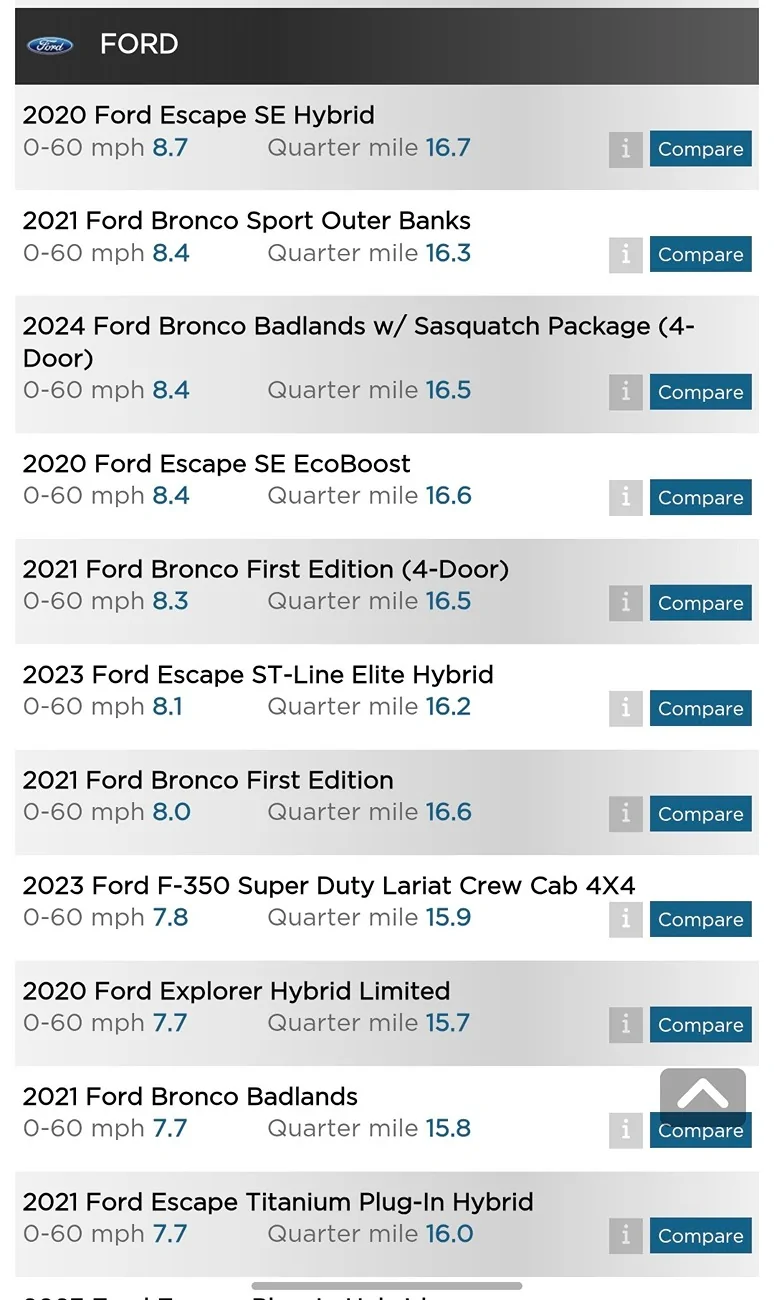Compare the 2021 Bronco First Edition (4-Door)
The height and width of the screenshot is (1300, 774).
(700, 603)
